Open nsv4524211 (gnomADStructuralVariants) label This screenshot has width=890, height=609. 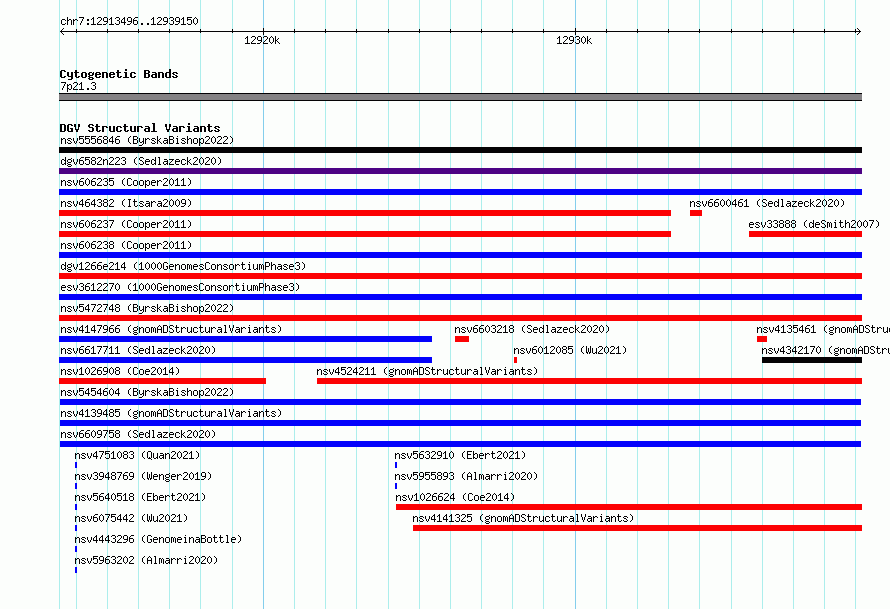[x=427, y=371]
